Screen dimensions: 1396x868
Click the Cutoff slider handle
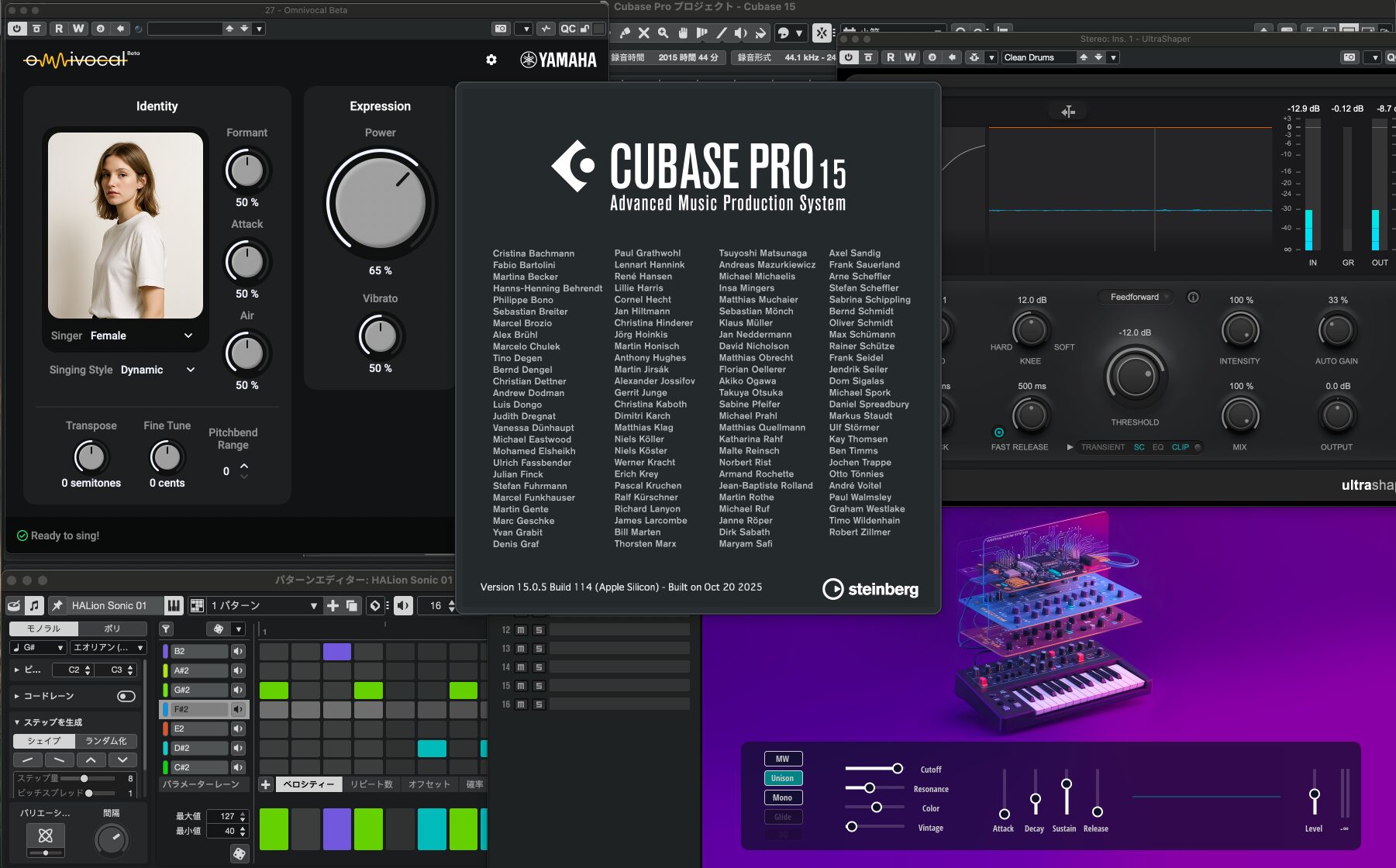897,769
